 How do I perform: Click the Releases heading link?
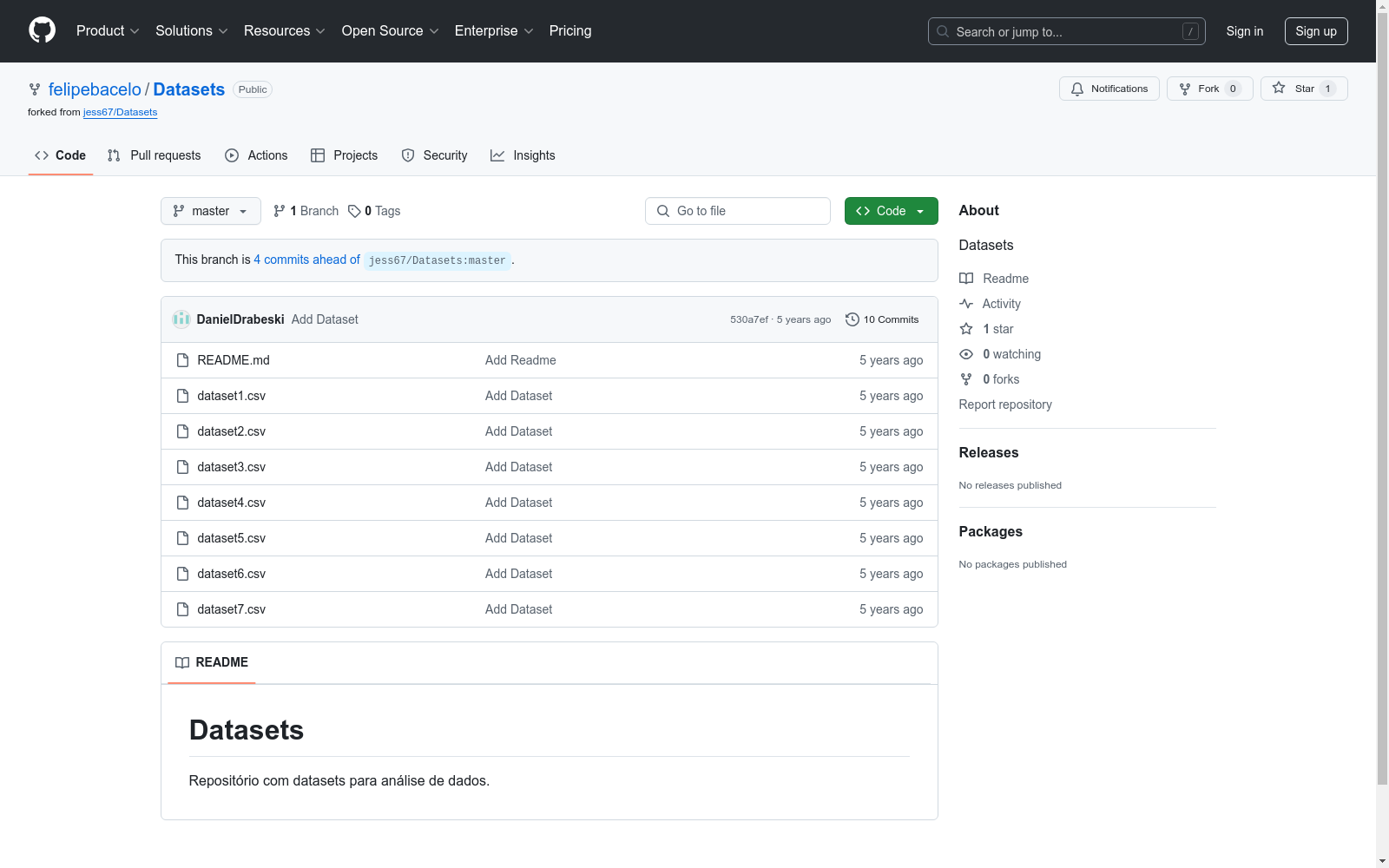tap(989, 452)
